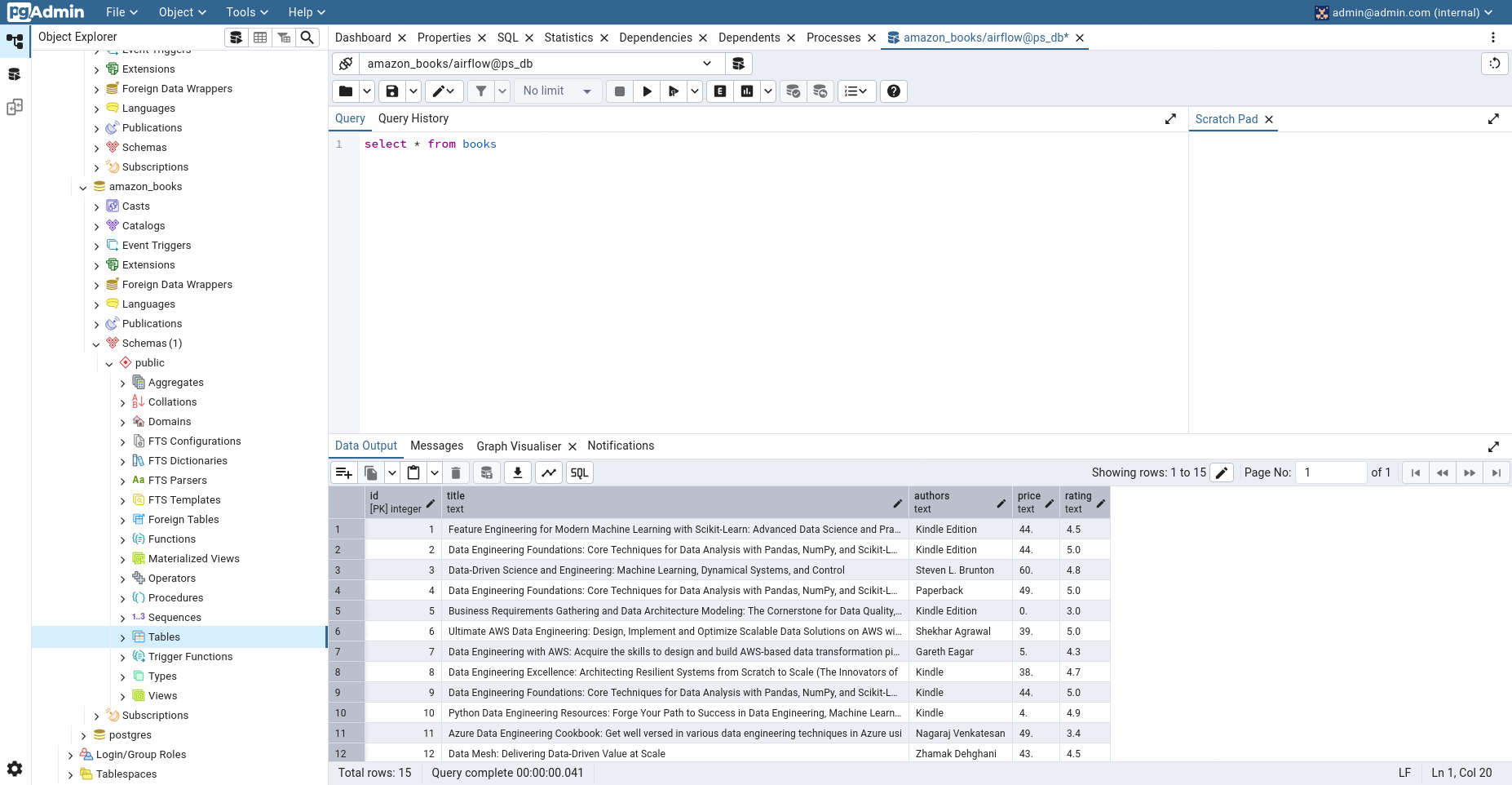Viewport: 1512px width, 785px height.
Task: Switch to the Dashboard tab
Action: tap(363, 38)
